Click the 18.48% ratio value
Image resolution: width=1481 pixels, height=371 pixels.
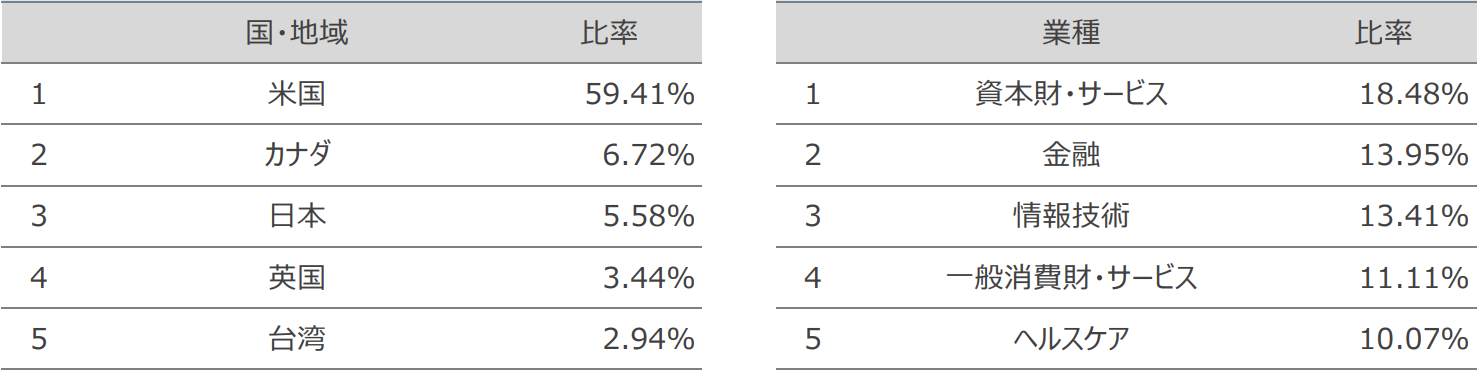[1414, 94]
